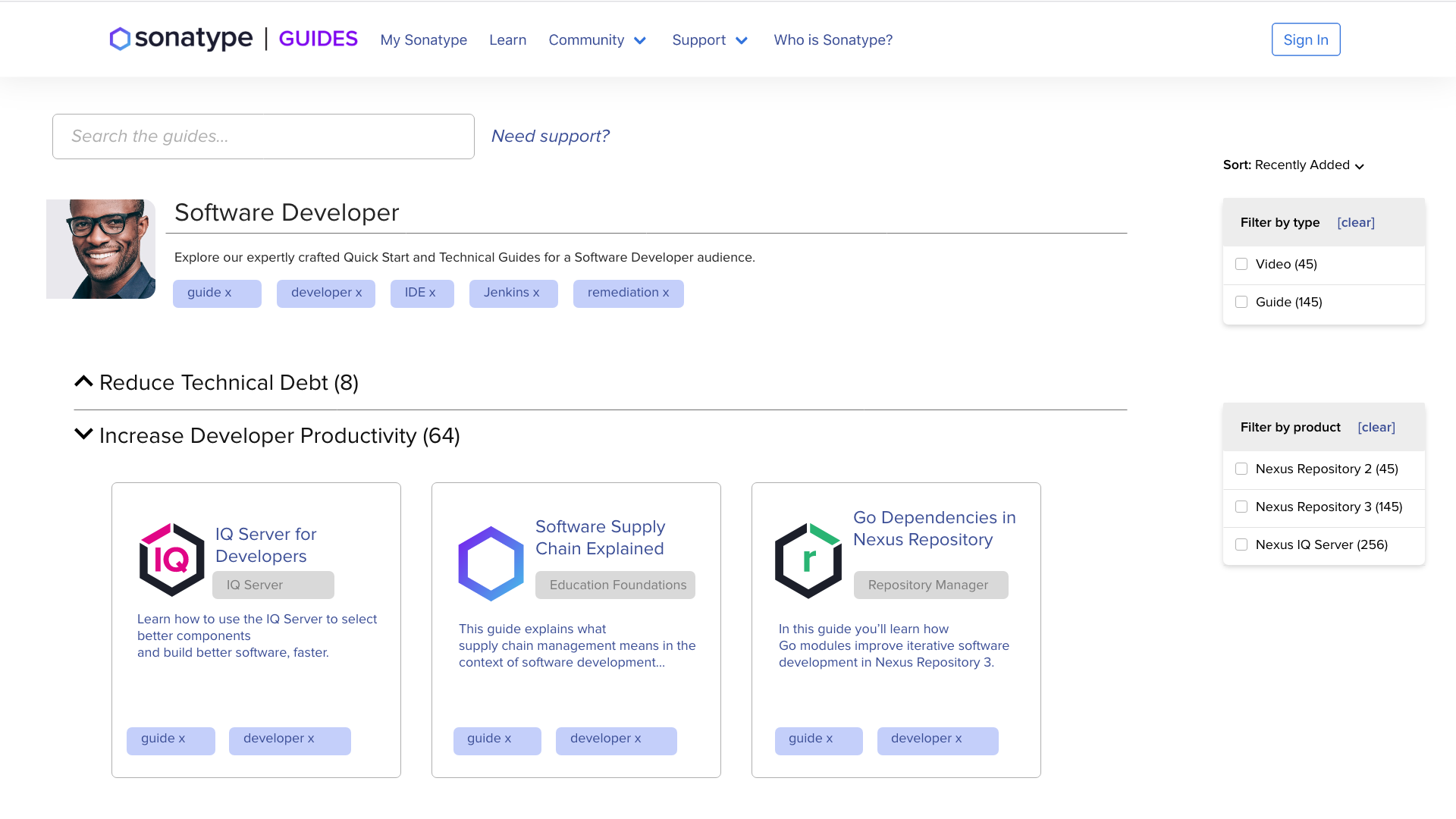Click developer tag on Supply Chain card
Image resolution: width=1456 pixels, height=819 pixels.
click(617, 741)
